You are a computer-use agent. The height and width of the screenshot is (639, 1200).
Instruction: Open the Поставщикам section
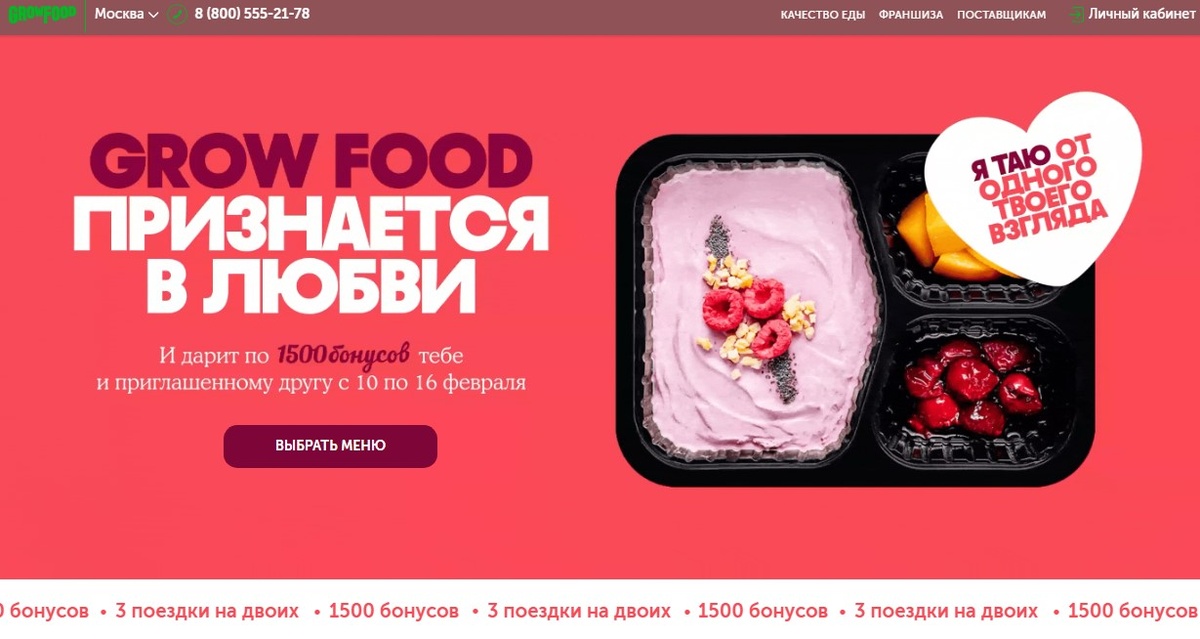point(1001,15)
